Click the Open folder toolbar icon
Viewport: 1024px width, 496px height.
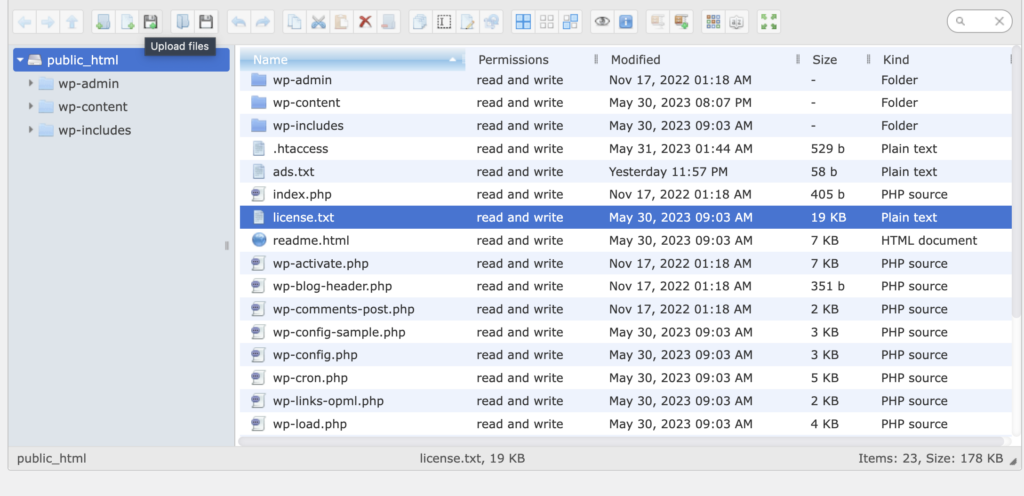coord(183,22)
